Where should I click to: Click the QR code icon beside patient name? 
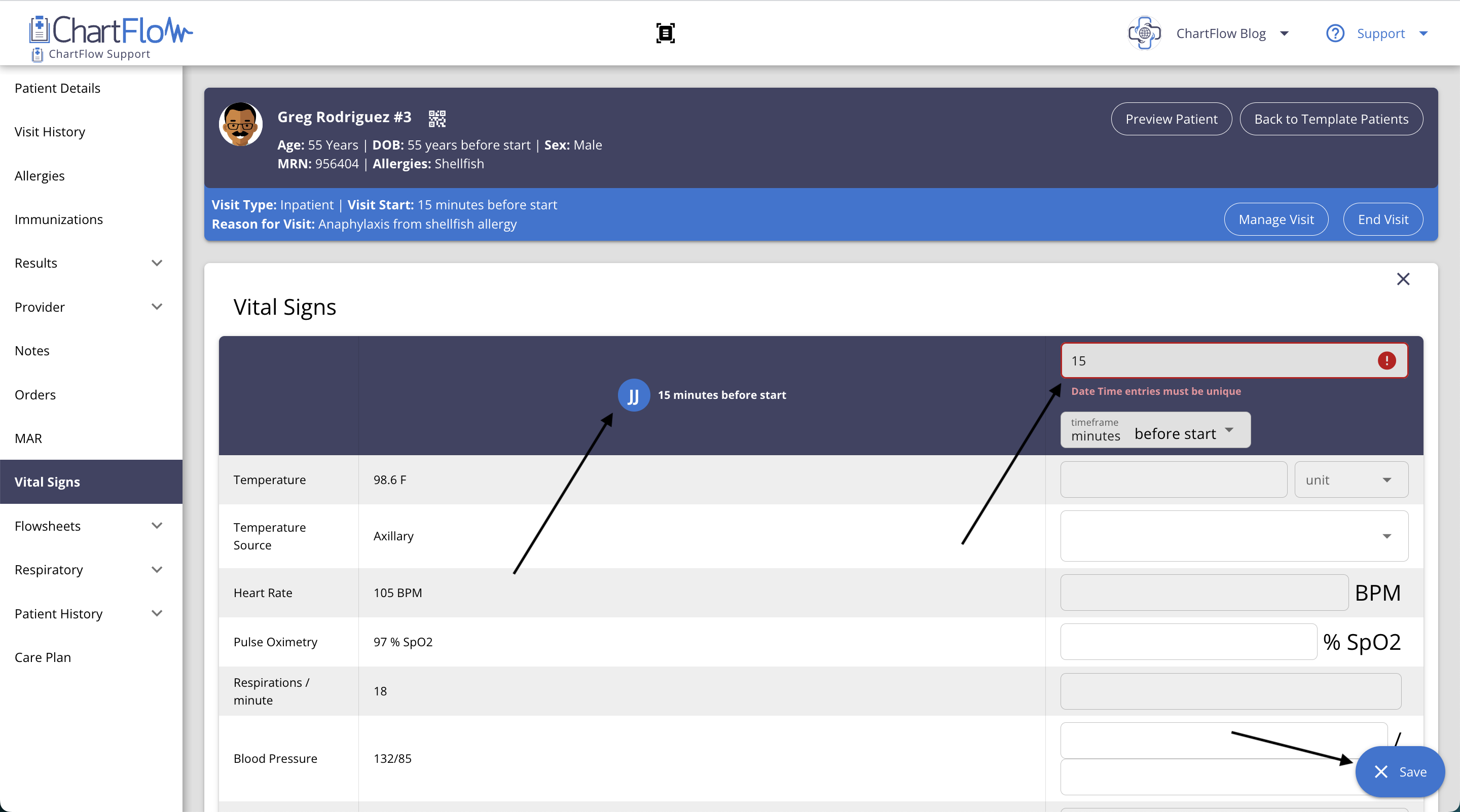click(x=437, y=118)
